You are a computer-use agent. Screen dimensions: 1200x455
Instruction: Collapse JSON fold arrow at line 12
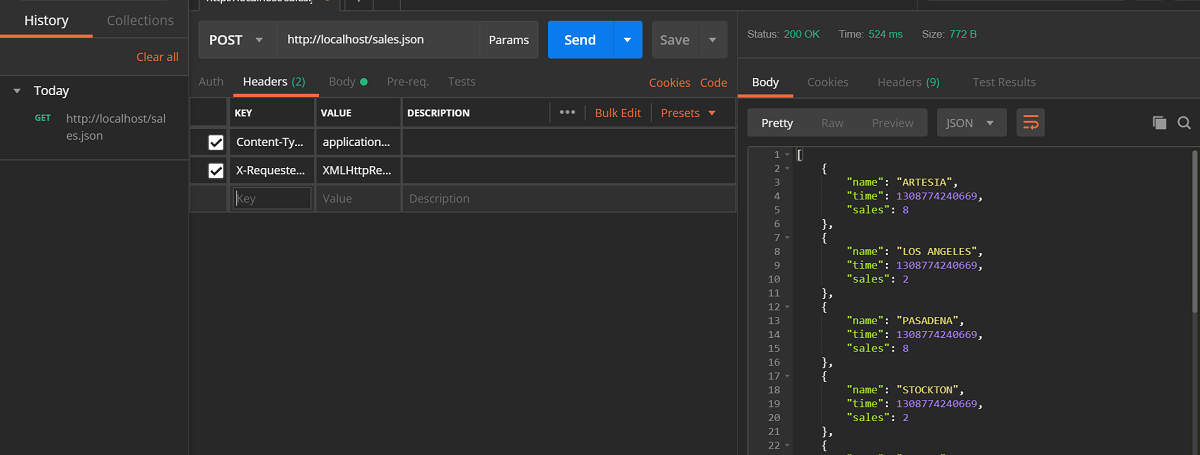787,306
